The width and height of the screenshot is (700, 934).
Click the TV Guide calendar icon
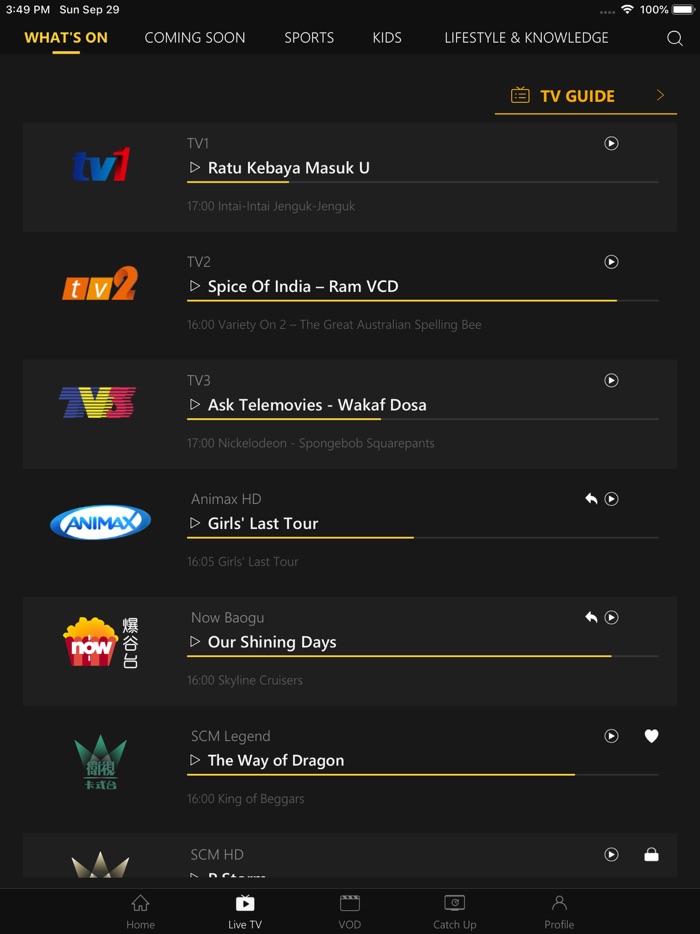click(x=519, y=95)
